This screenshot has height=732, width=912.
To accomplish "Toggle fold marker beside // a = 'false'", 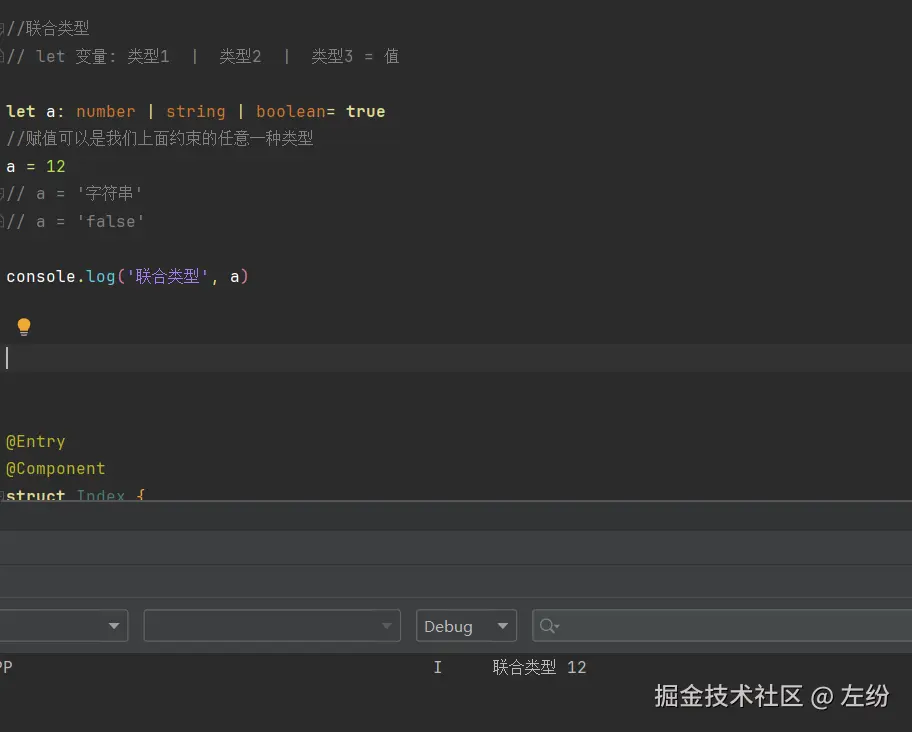I will [x=2, y=221].
